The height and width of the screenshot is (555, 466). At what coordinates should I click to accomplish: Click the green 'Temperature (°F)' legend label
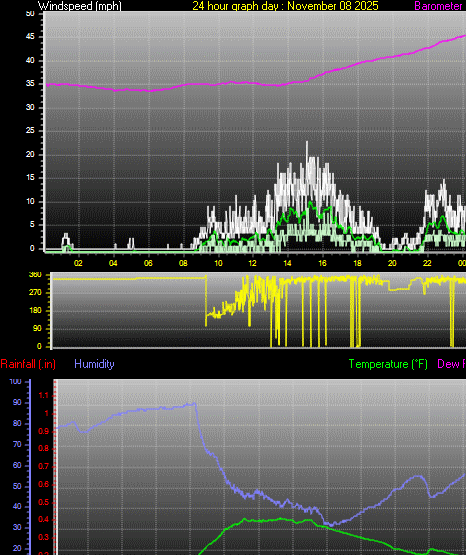tap(388, 364)
